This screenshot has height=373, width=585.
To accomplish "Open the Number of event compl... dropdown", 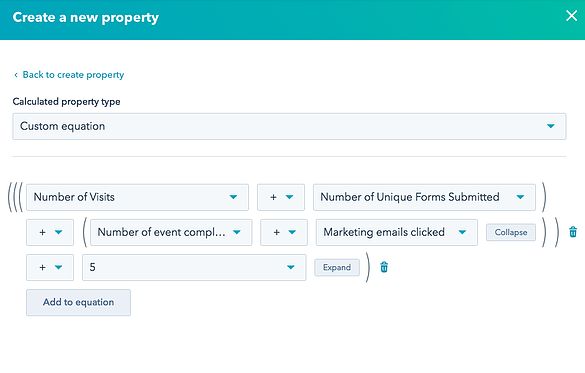I will [171, 232].
